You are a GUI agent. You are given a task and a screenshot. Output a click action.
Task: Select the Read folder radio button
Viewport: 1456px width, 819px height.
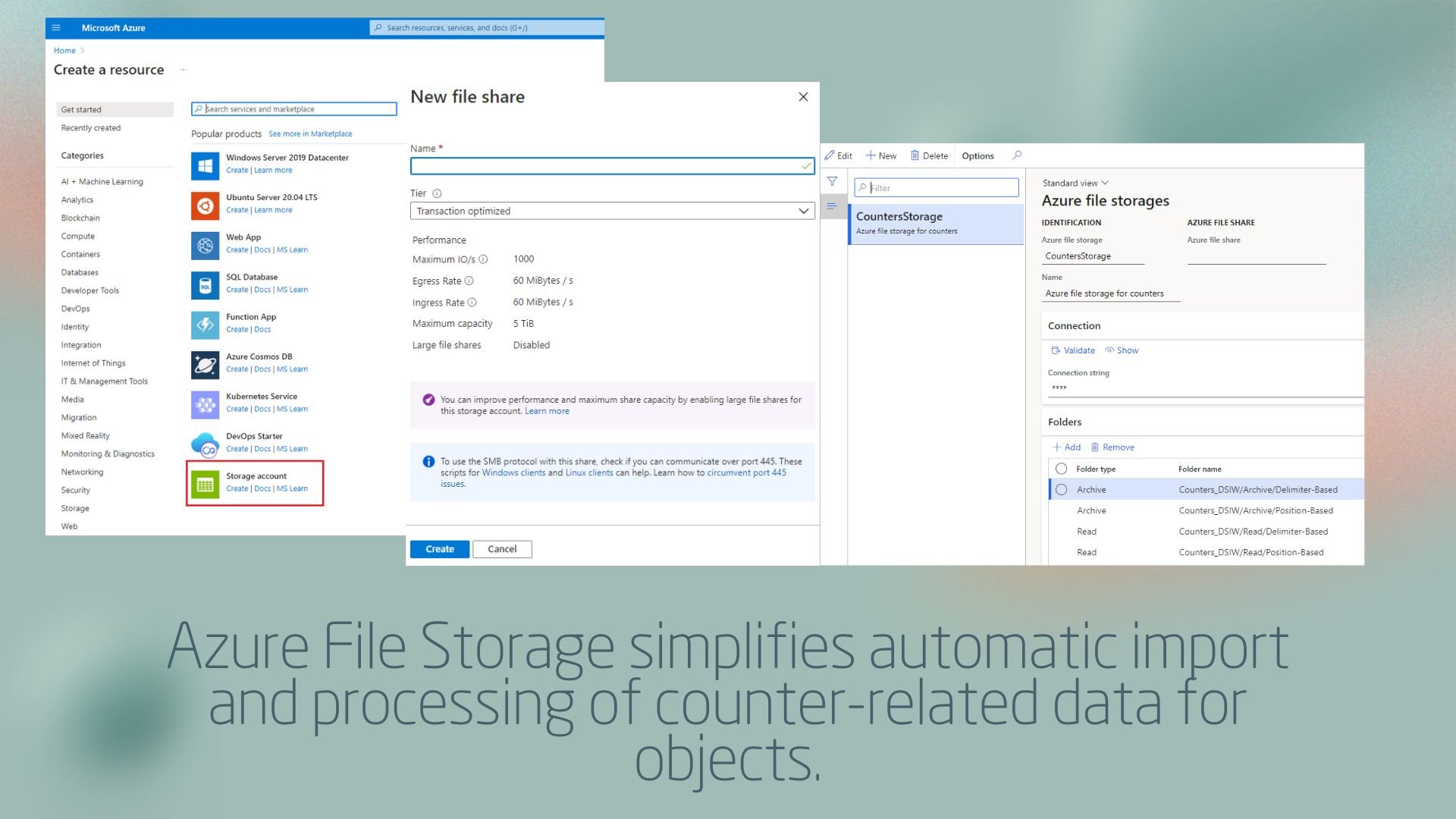1061,531
